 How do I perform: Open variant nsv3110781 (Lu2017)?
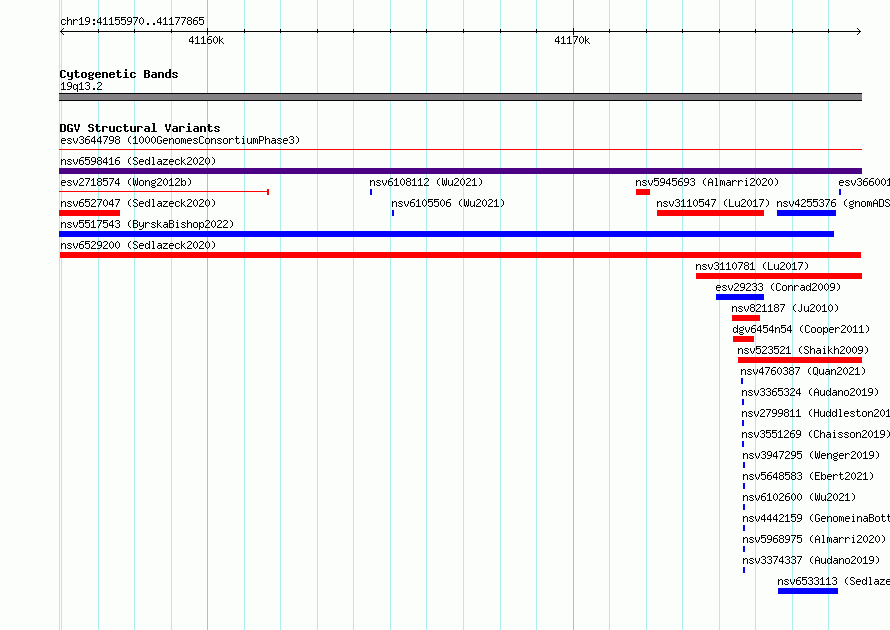(752, 266)
